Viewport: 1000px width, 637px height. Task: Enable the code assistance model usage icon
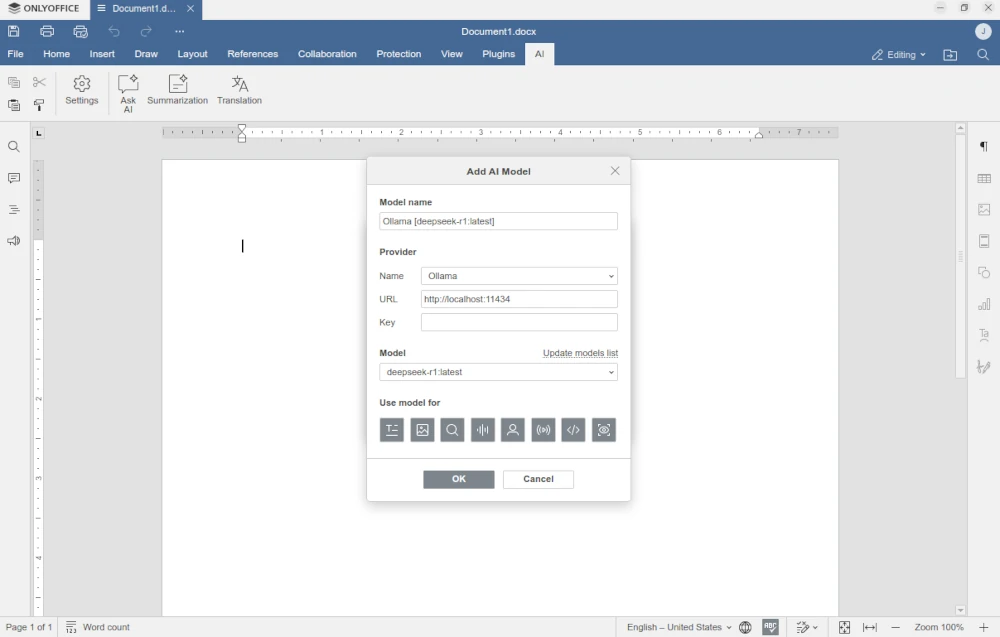[573, 430]
